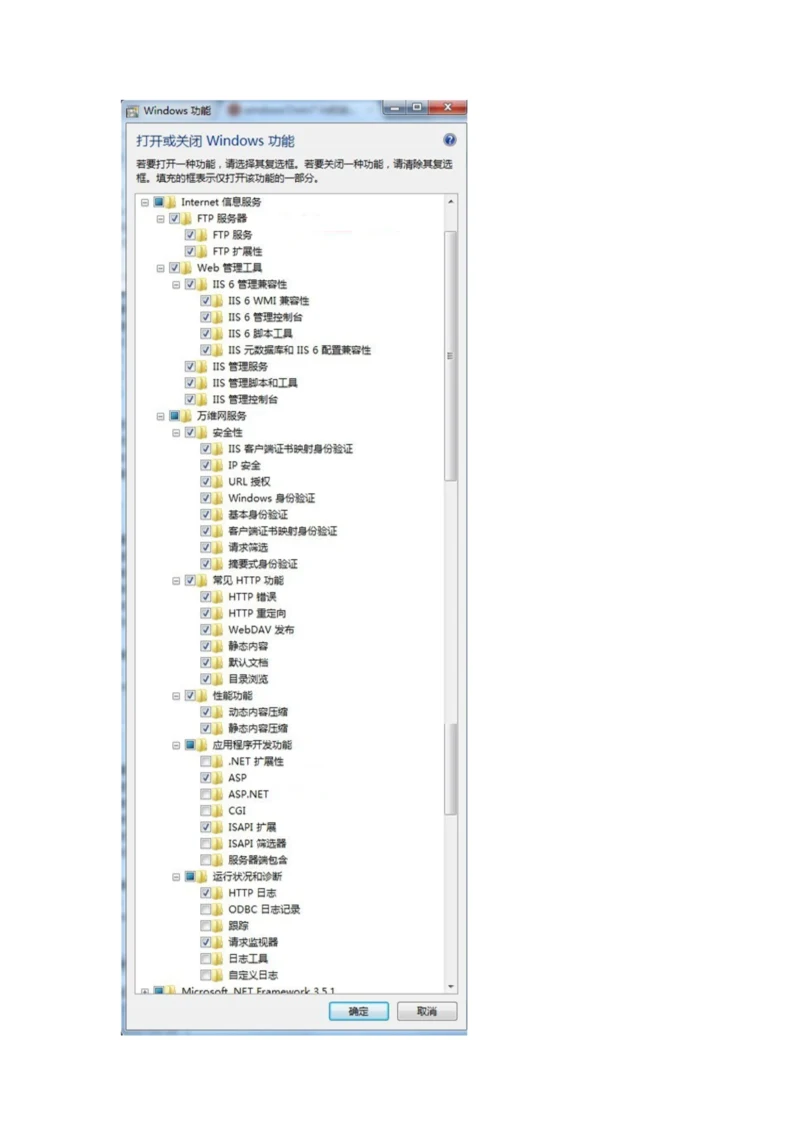Select the 请求筛选 row text
The width and height of the screenshot is (800, 1131).
[247, 547]
